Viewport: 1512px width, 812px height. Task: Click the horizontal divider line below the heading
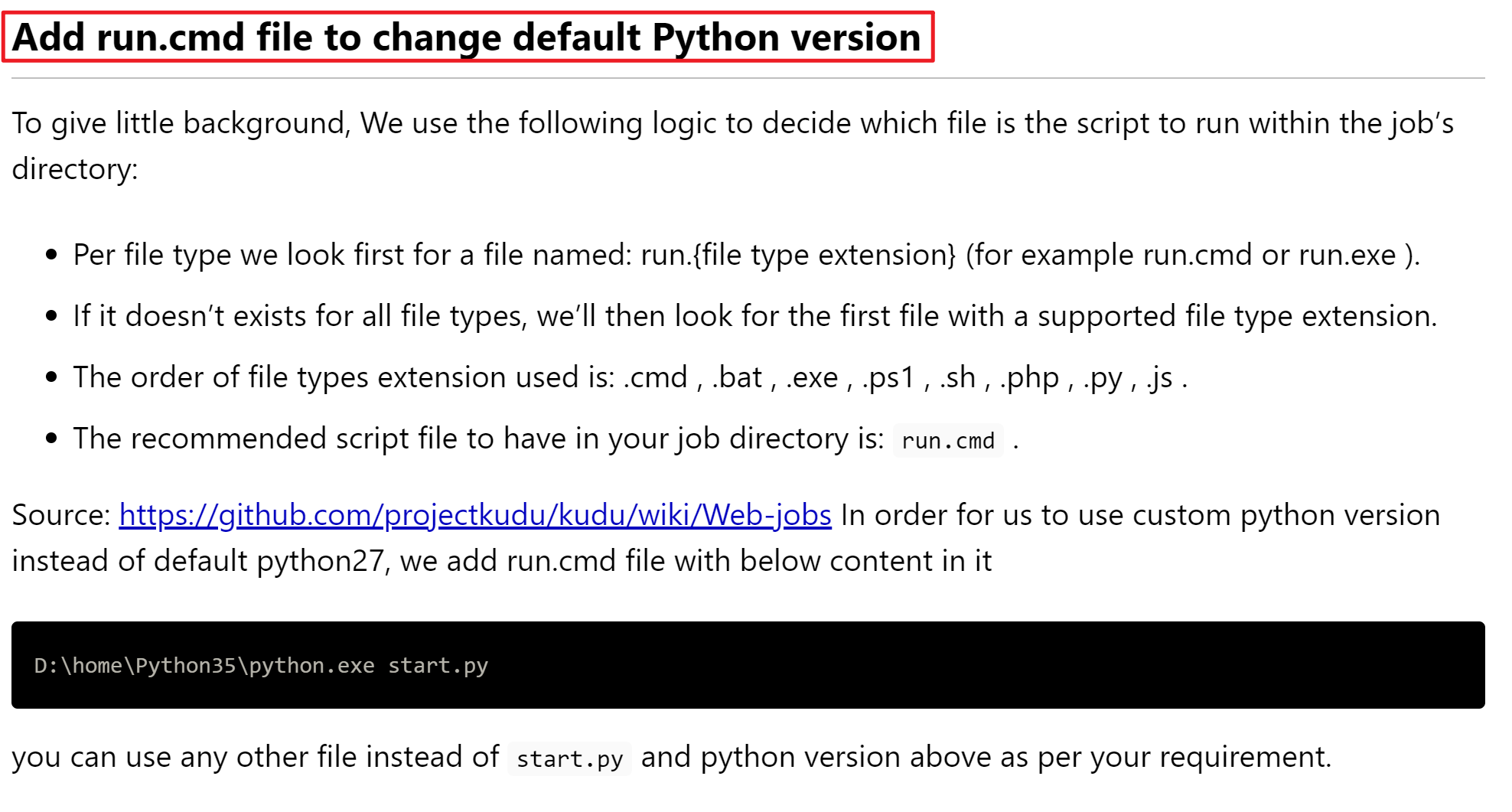click(x=748, y=78)
